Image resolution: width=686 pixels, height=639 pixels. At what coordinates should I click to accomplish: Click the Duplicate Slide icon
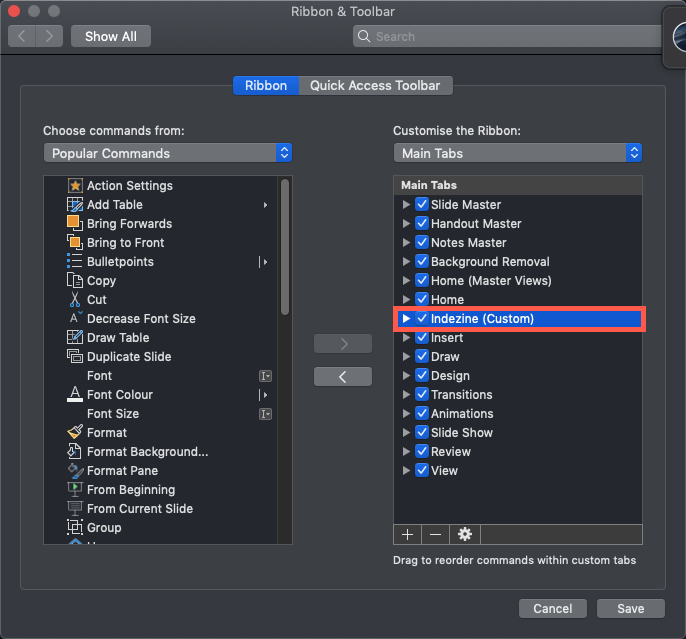click(75, 356)
